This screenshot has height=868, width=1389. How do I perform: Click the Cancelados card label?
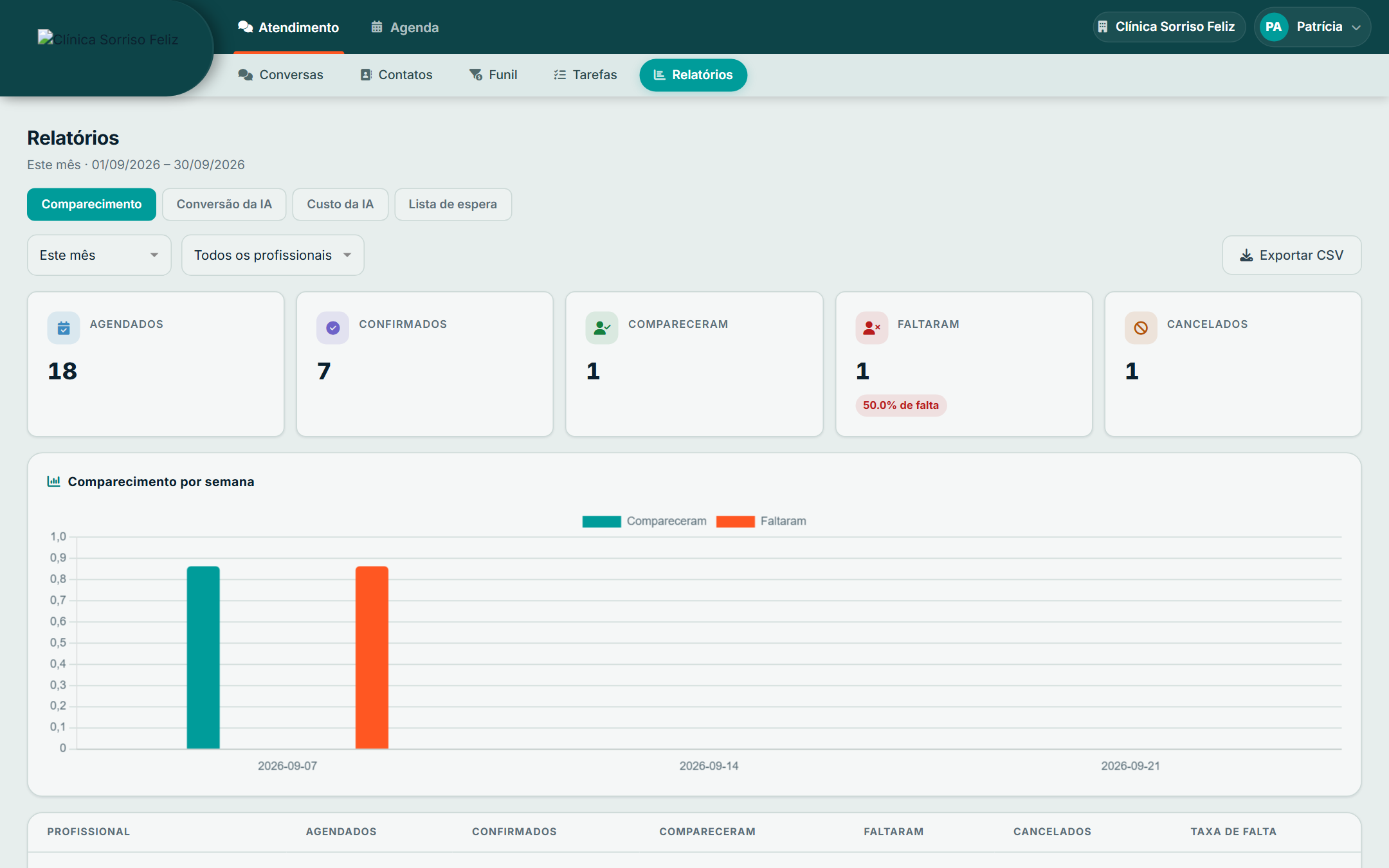point(1207,324)
